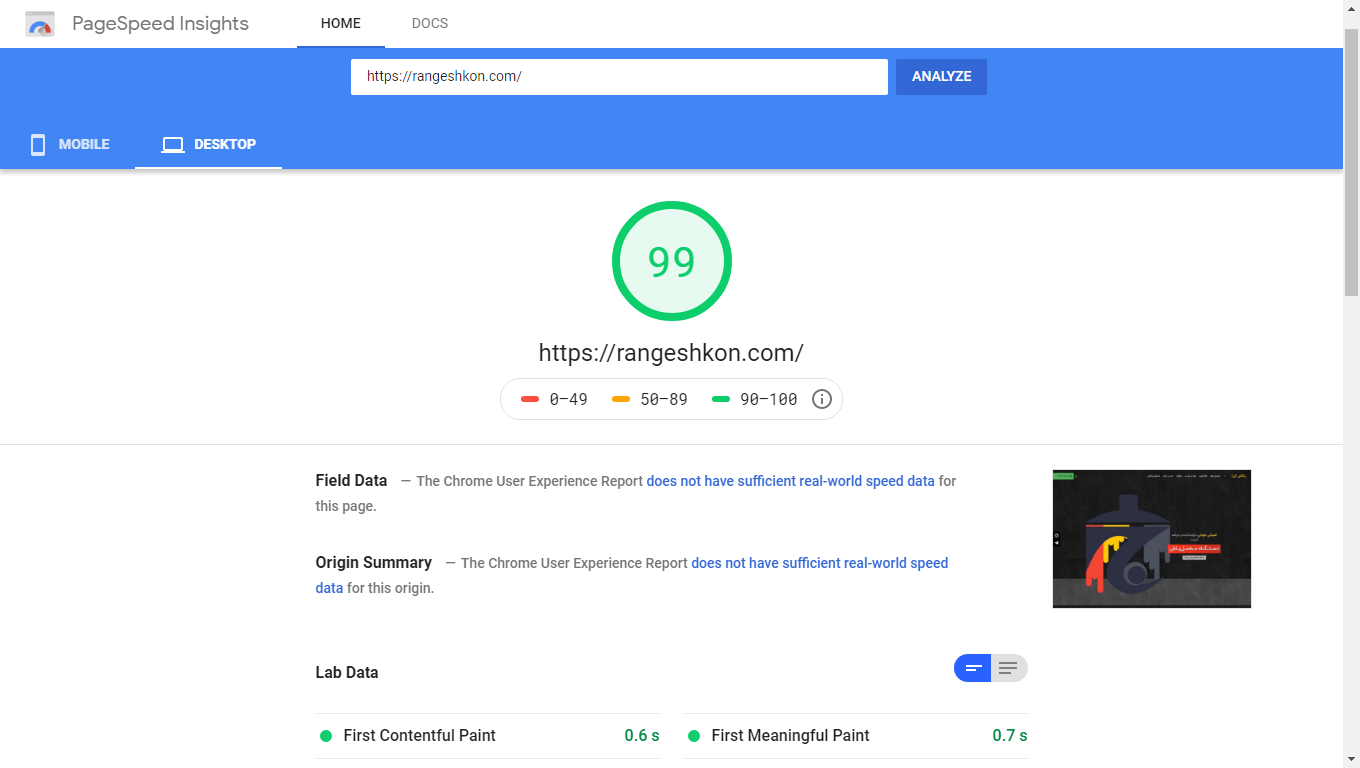Click the red 0–49 legend swatch
This screenshot has height=768, width=1360.
pos(530,399)
